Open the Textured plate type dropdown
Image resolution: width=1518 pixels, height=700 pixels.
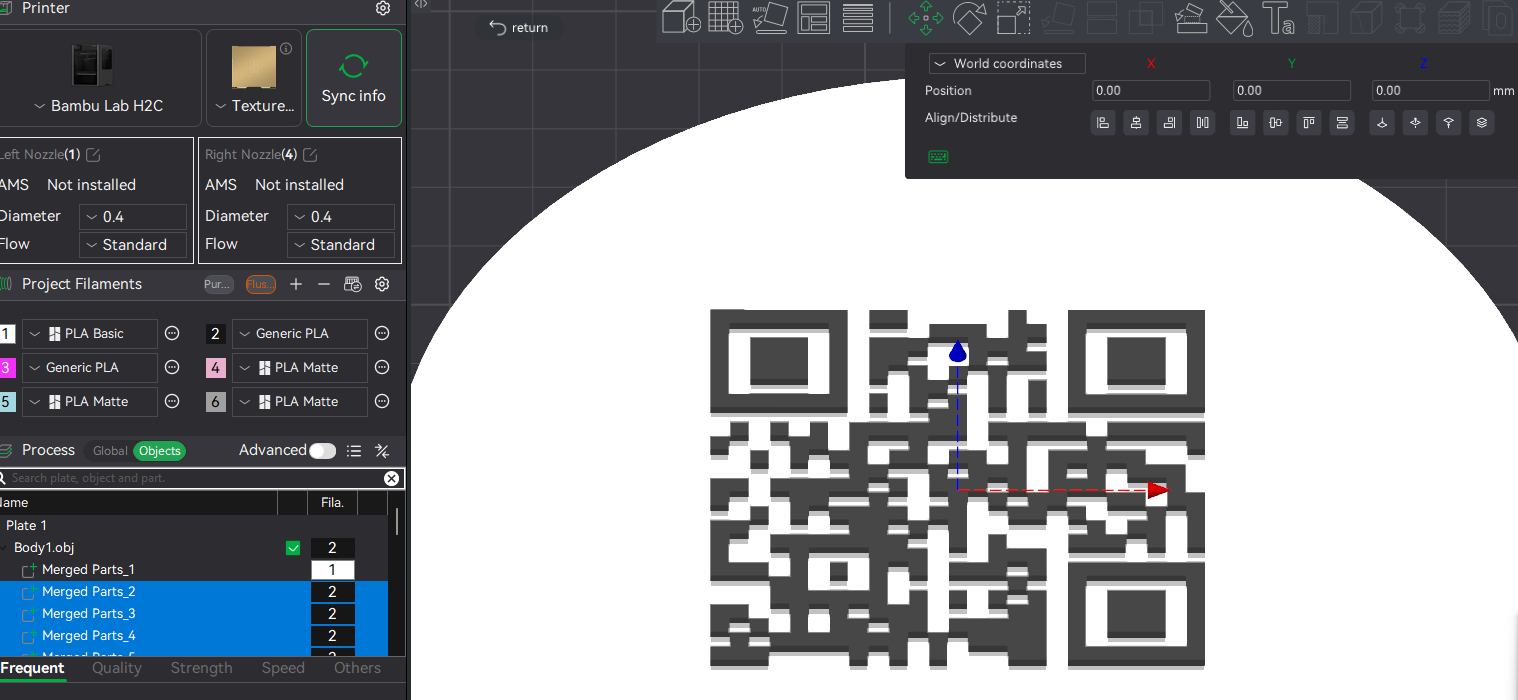[254, 105]
